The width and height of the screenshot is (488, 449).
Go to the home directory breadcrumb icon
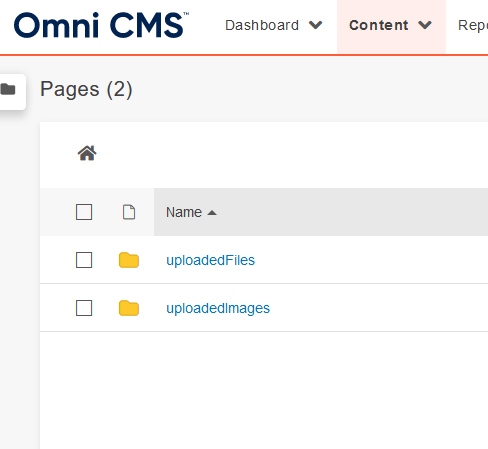[87, 153]
